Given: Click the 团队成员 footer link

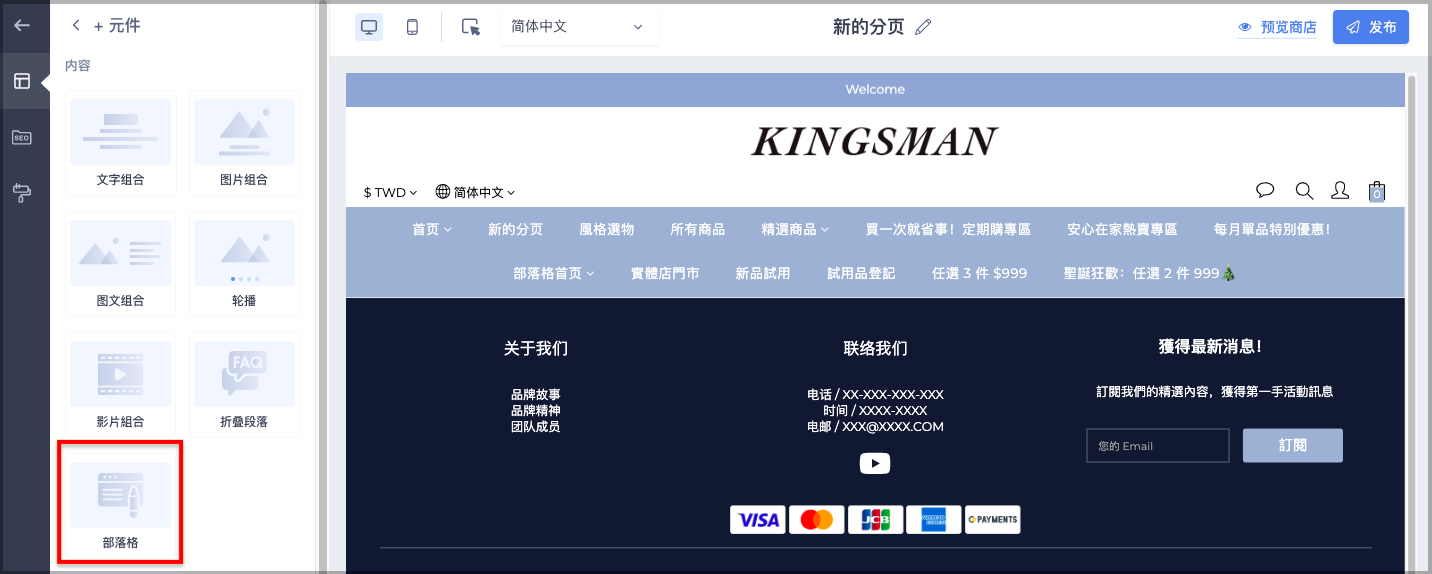Looking at the screenshot, I should (535, 426).
